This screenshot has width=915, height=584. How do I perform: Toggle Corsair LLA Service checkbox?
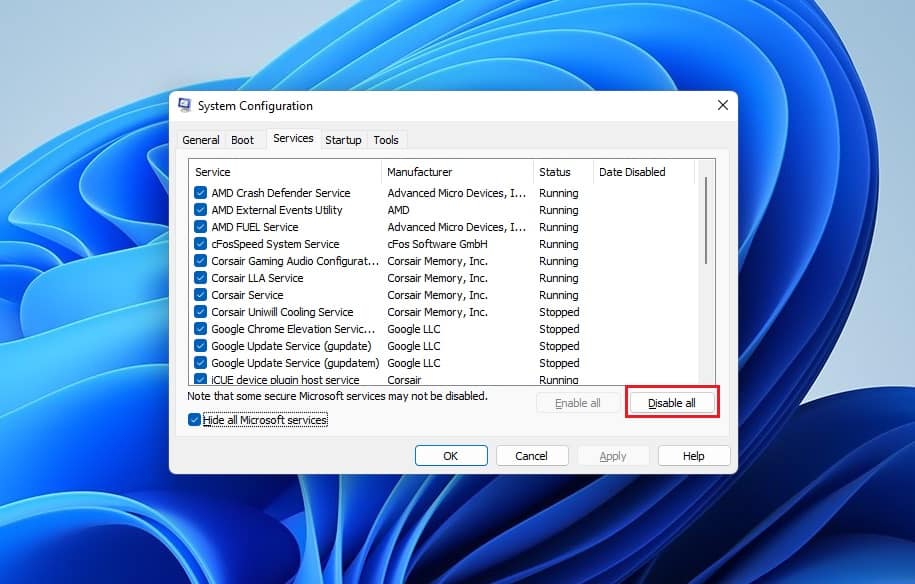[200, 277]
